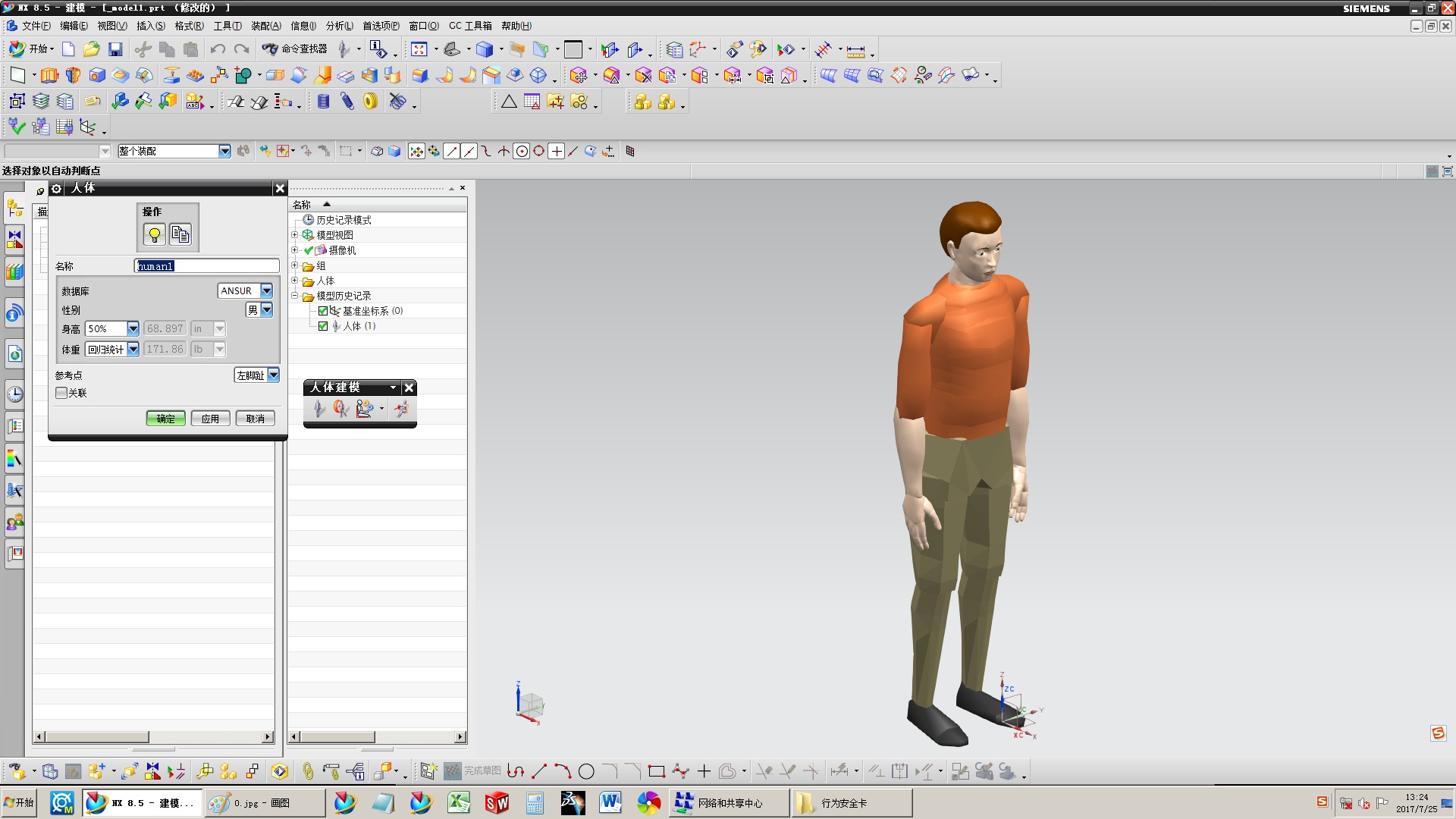Click the copy human operation icon

180,234
